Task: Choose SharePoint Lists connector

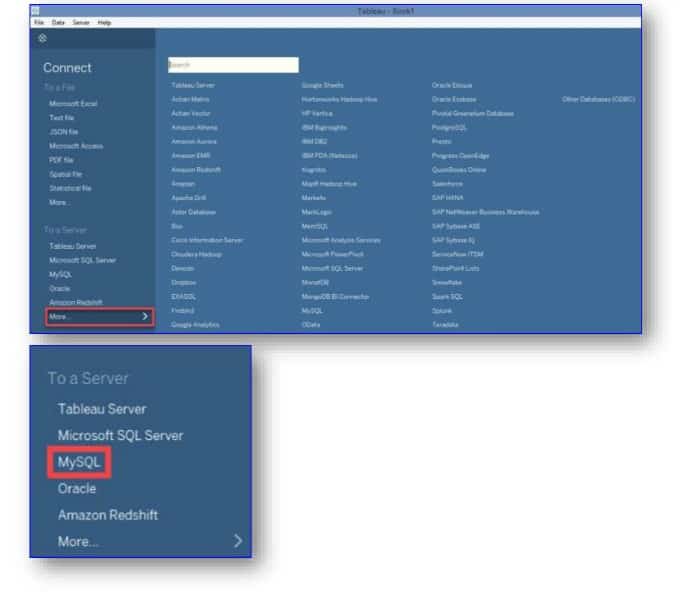Action: pos(456,268)
